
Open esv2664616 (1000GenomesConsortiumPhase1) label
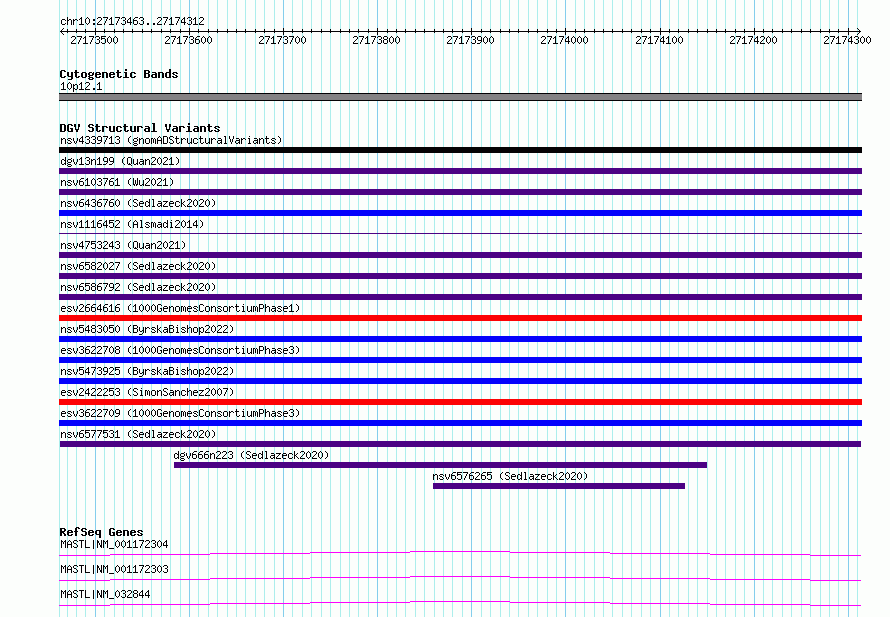tap(180, 308)
